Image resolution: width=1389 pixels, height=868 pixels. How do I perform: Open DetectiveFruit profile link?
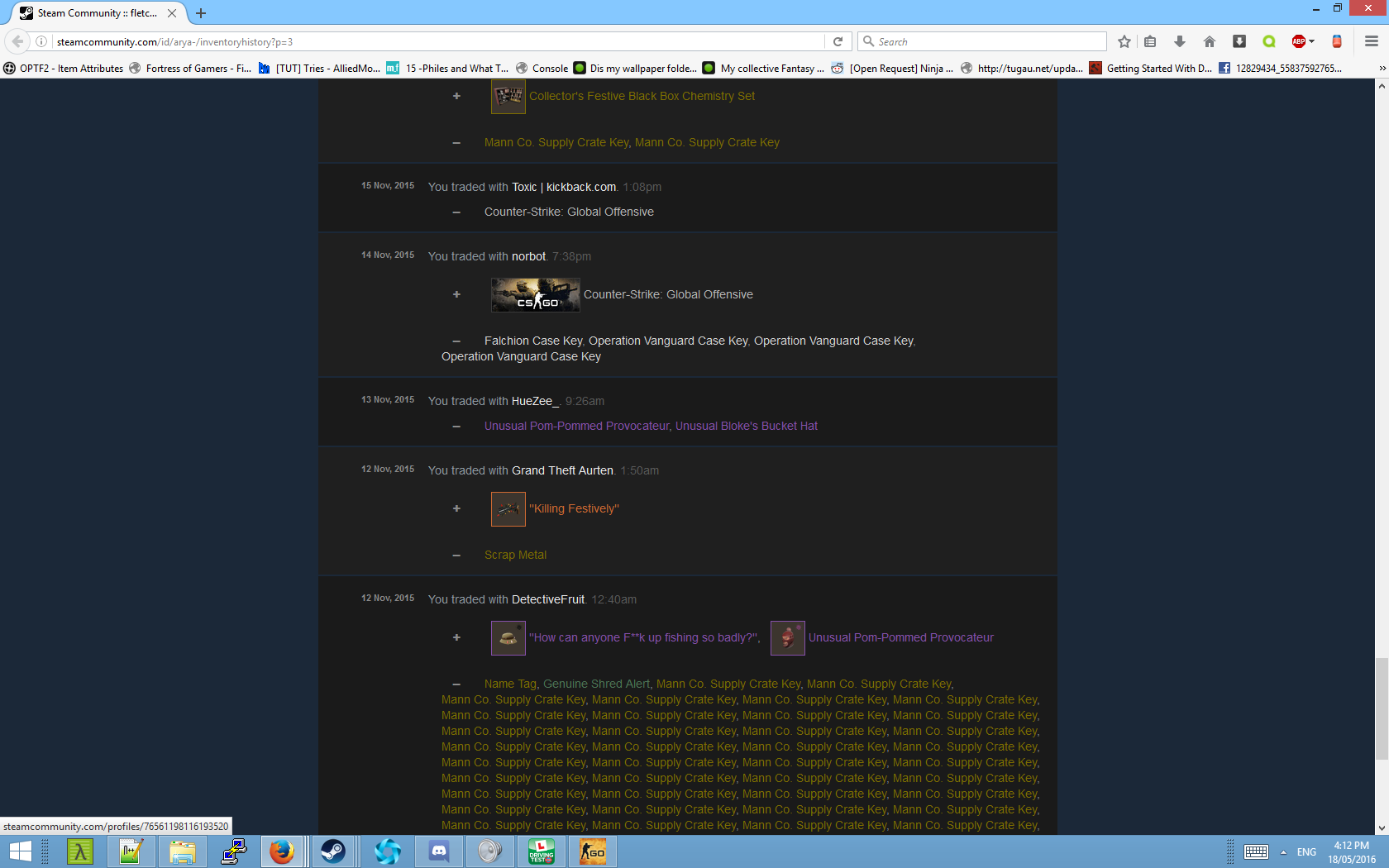pos(547,599)
